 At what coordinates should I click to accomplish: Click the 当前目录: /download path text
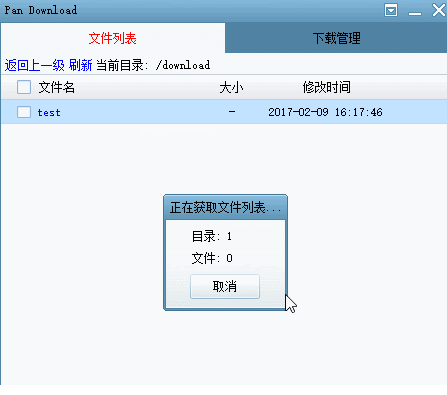point(153,65)
